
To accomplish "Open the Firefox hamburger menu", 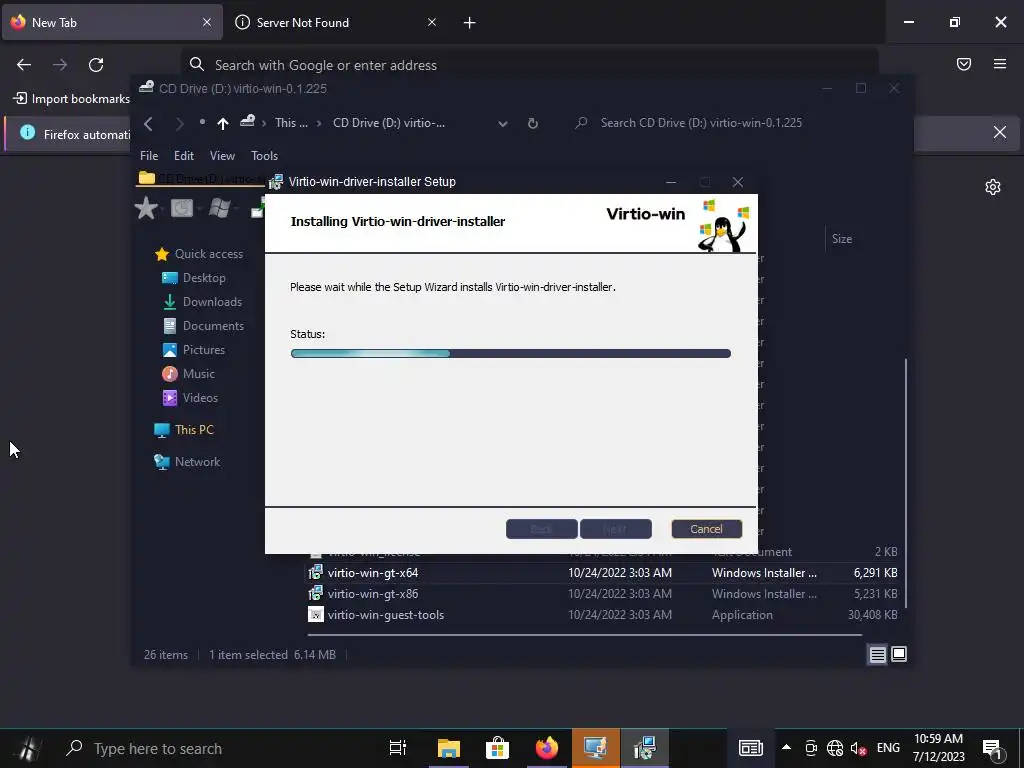I will pyautogui.click(x=1000, y=64).
